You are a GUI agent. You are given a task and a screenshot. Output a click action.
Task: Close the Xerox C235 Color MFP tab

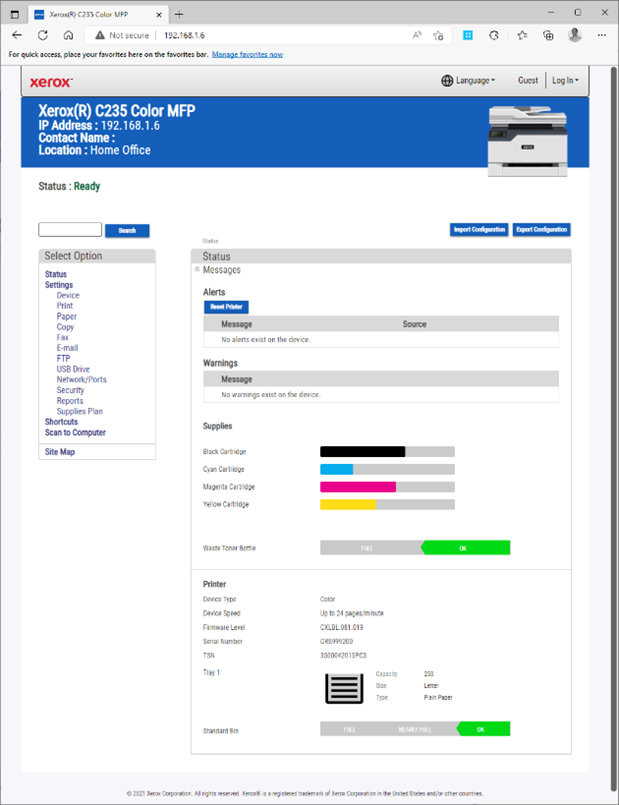159,15
